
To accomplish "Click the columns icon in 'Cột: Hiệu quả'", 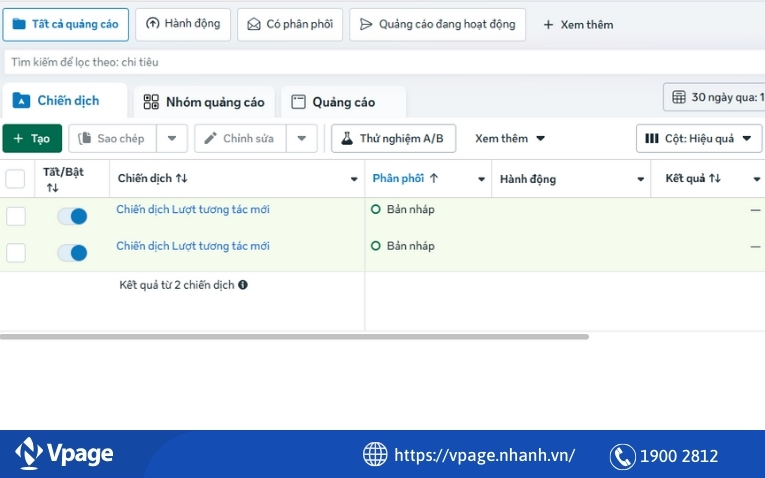I will (x=652, y=139).
